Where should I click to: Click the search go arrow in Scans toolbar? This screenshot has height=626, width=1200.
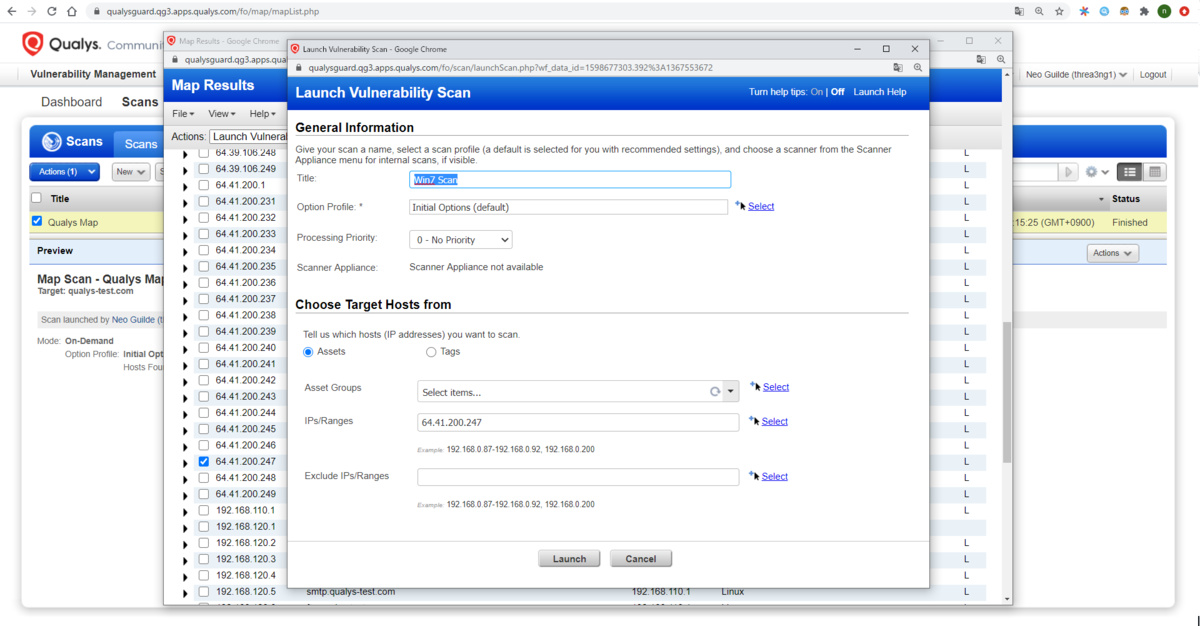(1069, 172)
